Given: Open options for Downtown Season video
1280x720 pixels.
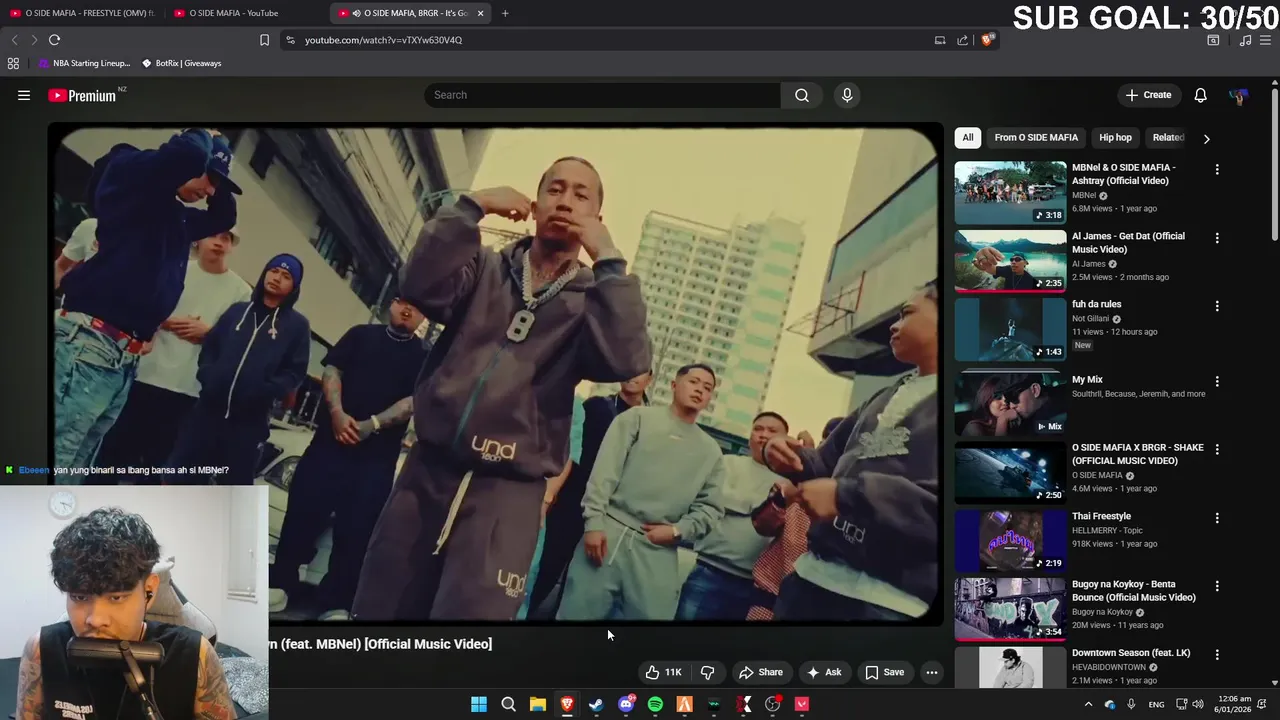Looking at the screenshot, I should (x=1217, y=654).
